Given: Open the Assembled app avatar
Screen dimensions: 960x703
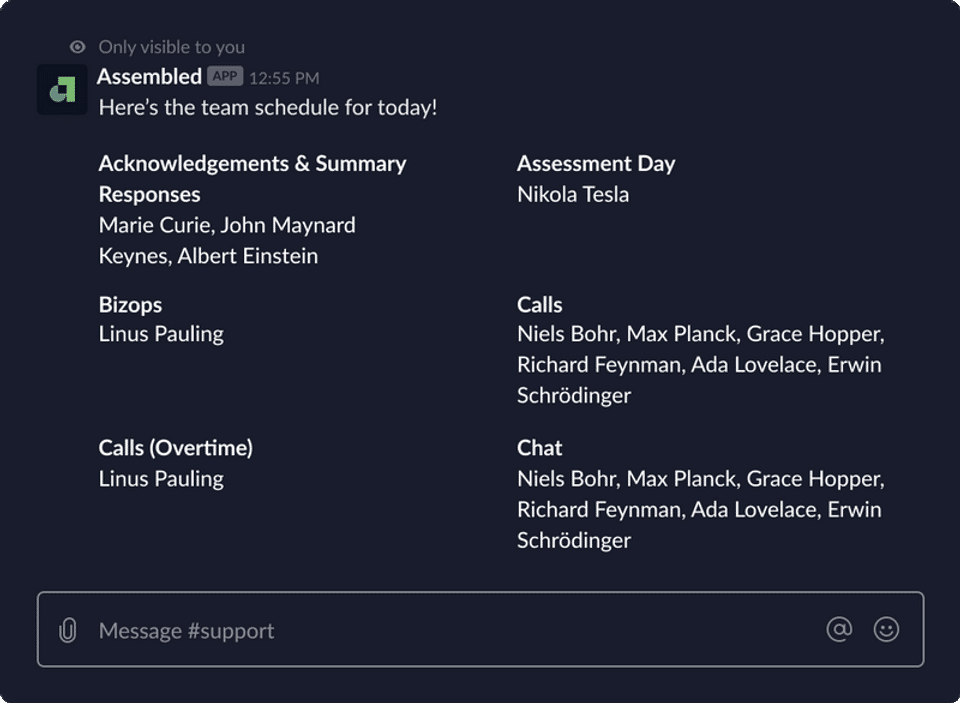Looking at the screenshot, I should 62,90.
